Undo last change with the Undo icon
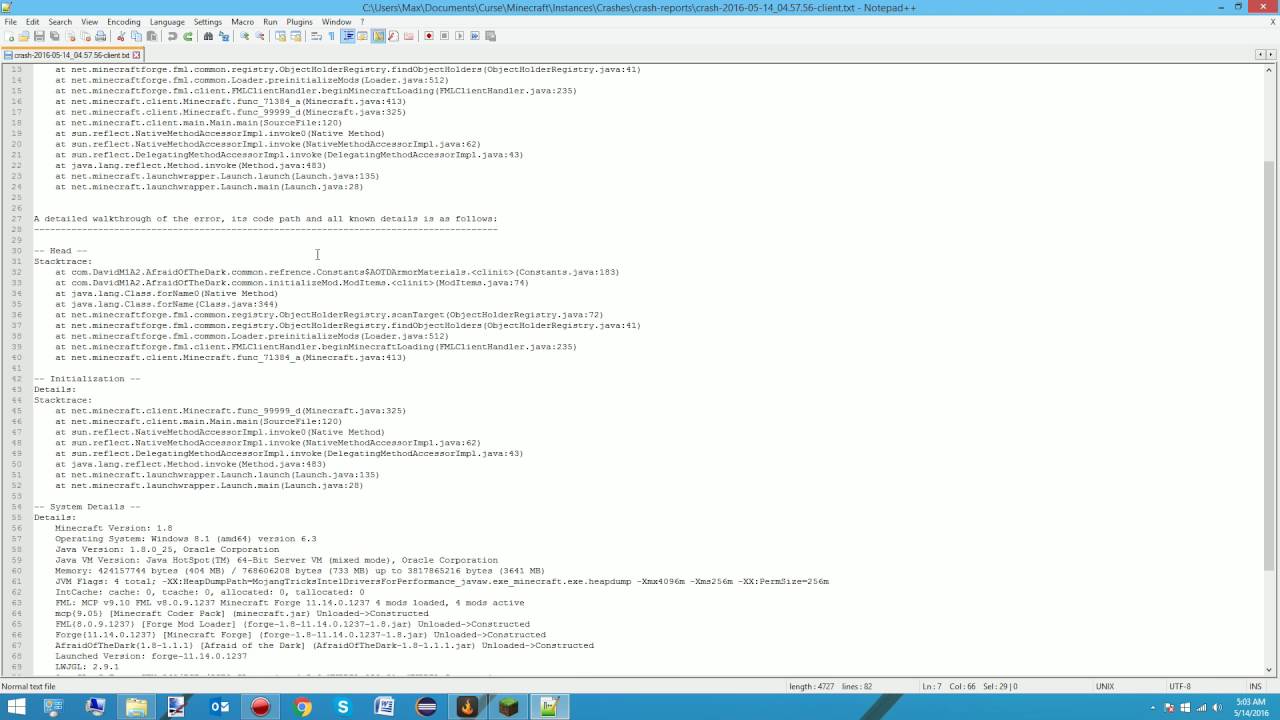This screenshot has width=1280, height=720. point(172,36)
